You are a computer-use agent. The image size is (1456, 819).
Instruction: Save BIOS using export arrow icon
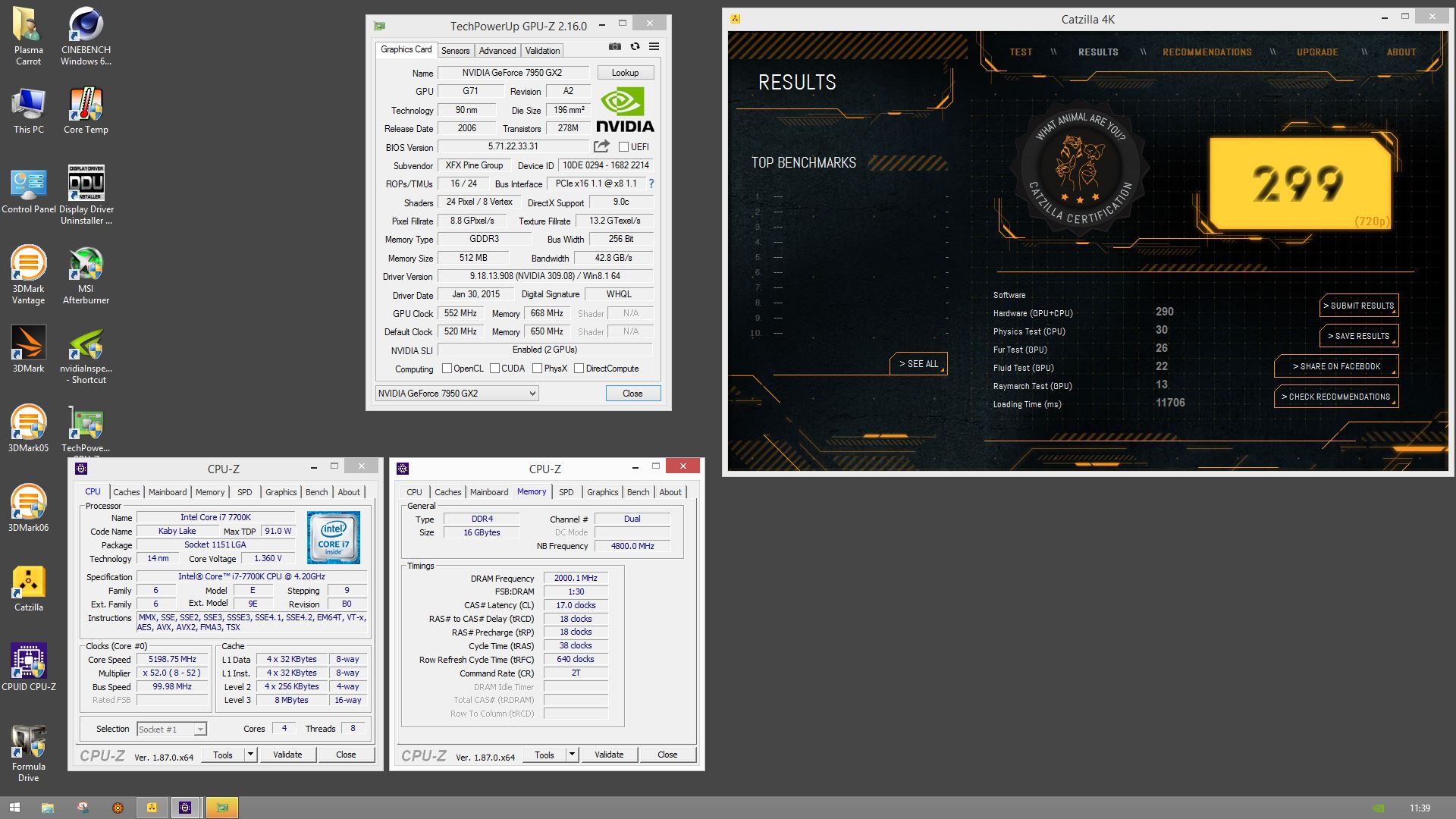point(601,146)
